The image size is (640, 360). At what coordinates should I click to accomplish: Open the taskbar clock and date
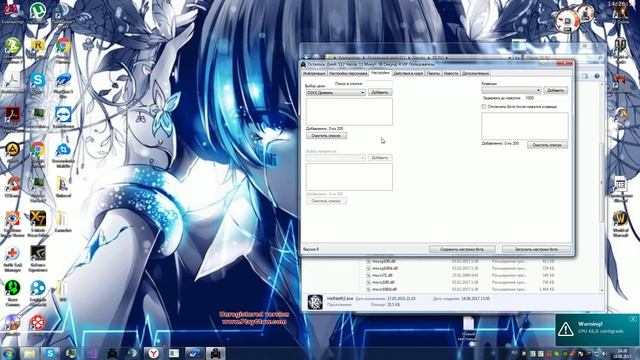pos(622,353)
